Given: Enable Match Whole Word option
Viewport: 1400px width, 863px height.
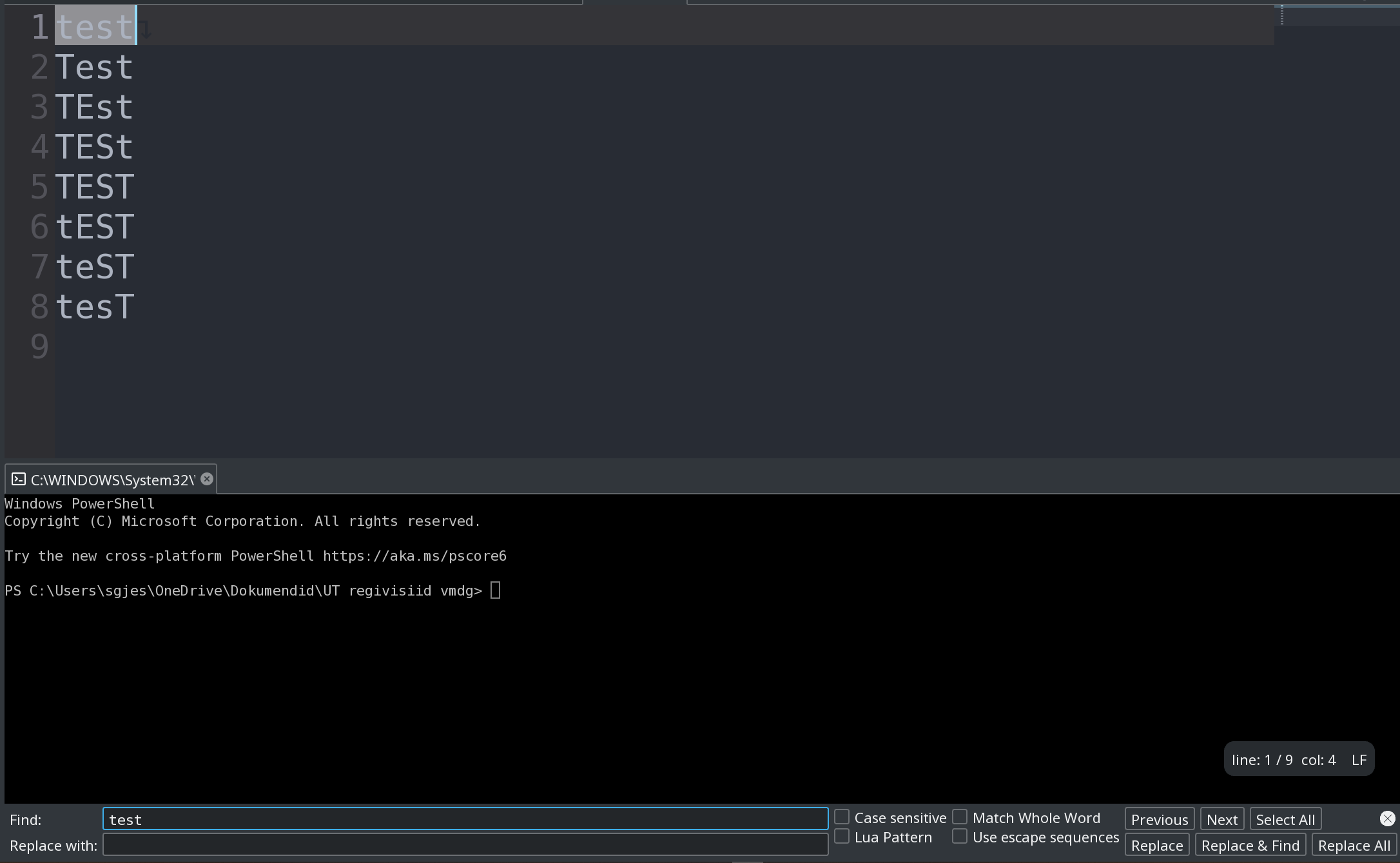Looking at the screenshot, I should [x=960, y=816].
